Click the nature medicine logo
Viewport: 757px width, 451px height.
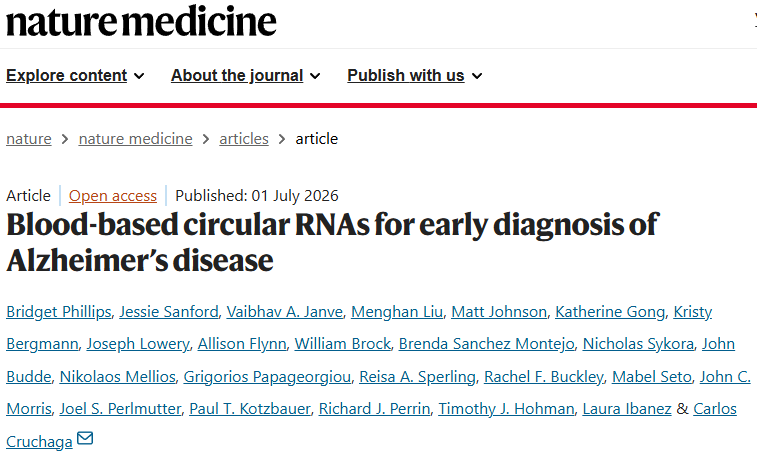click(x=141, y=22)
